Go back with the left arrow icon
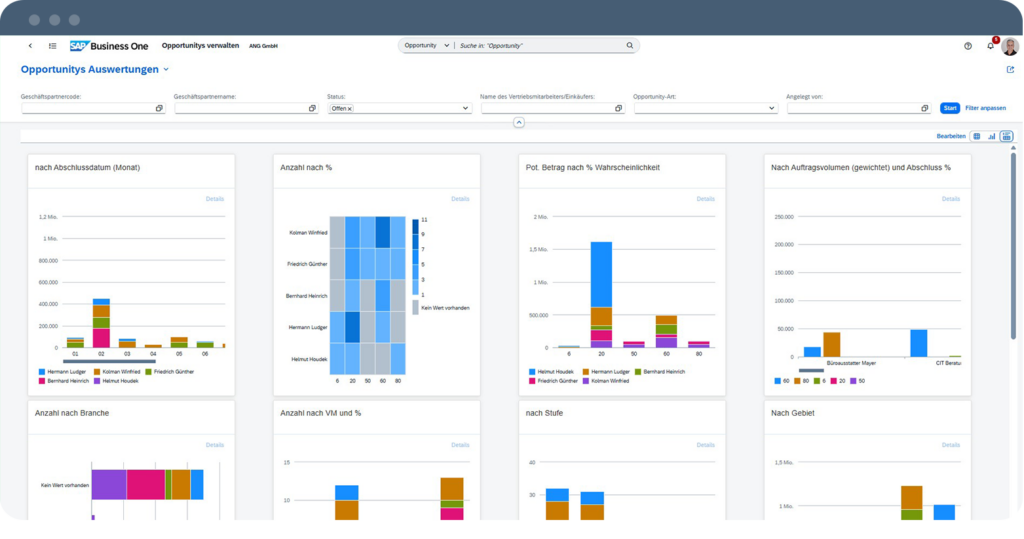Screen dimensions: 1024x539 (x=30, y=46)
